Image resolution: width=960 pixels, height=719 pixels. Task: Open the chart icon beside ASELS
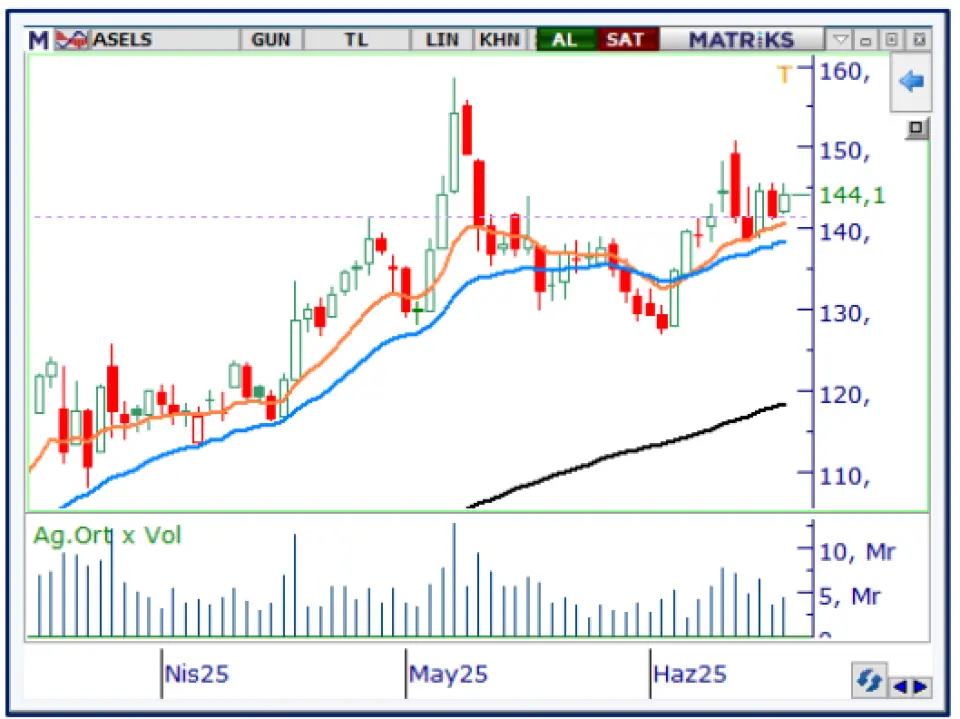[72, 40]
